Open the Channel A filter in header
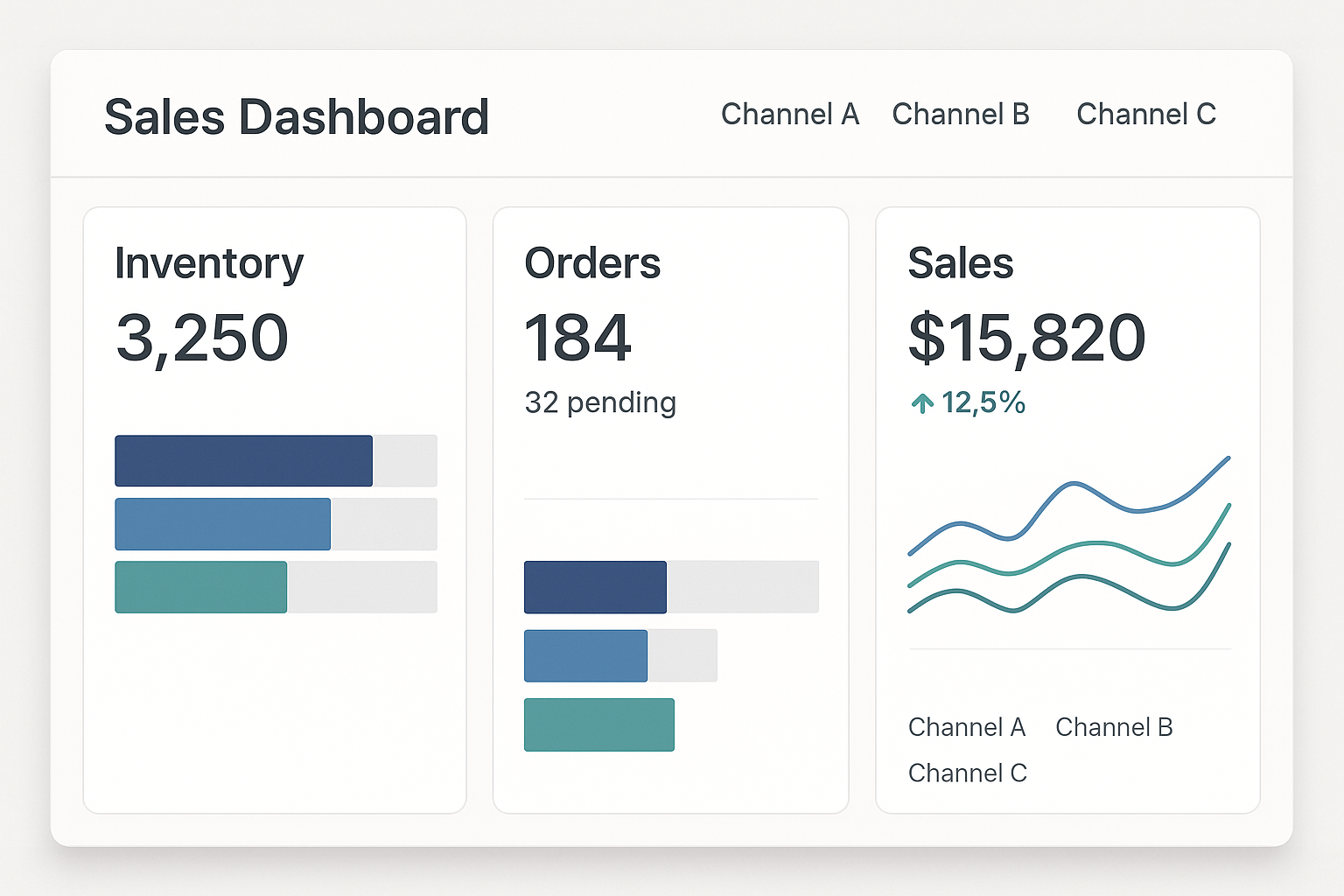 pos(790,114)
